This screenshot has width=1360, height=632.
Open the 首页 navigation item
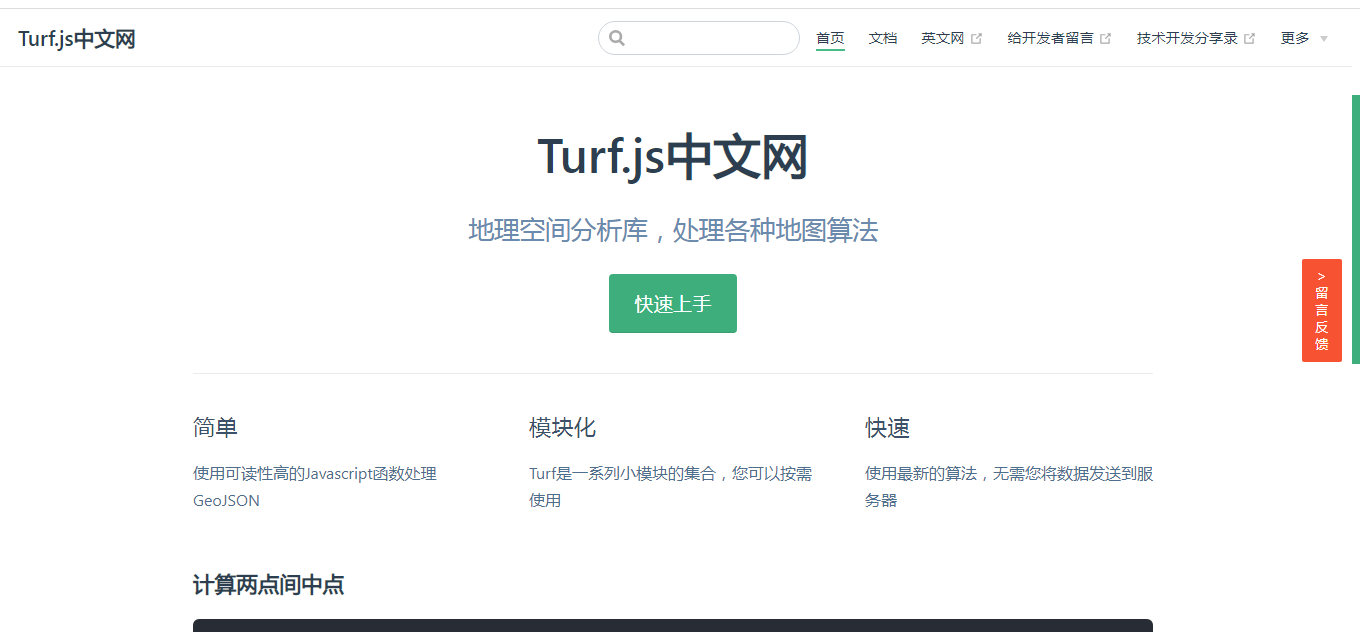coord(830,38)
